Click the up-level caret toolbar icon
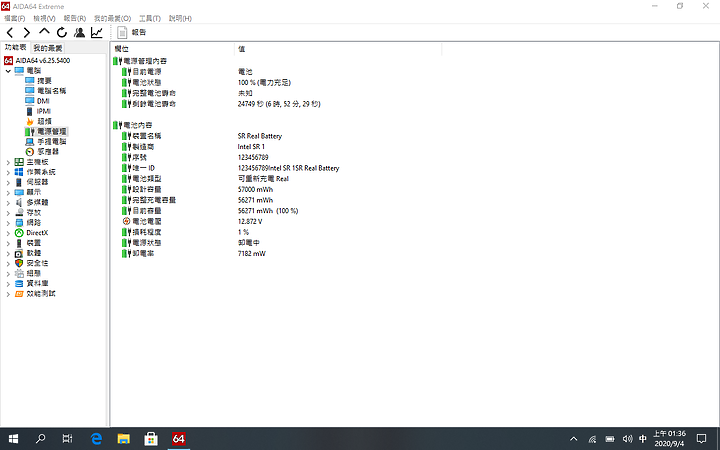 pos(44,31)
